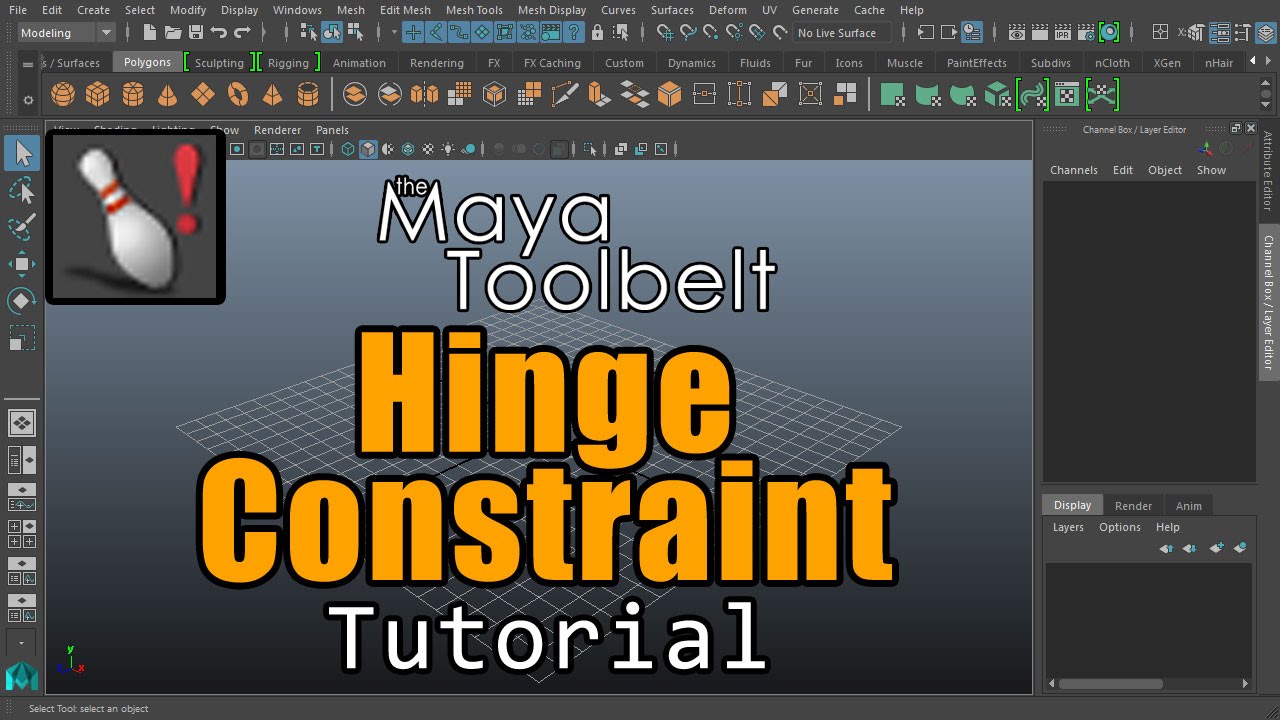The image size is (1280, 720).
Task: Click the Mirror geometry shelf icon
Action: [425, 95]
